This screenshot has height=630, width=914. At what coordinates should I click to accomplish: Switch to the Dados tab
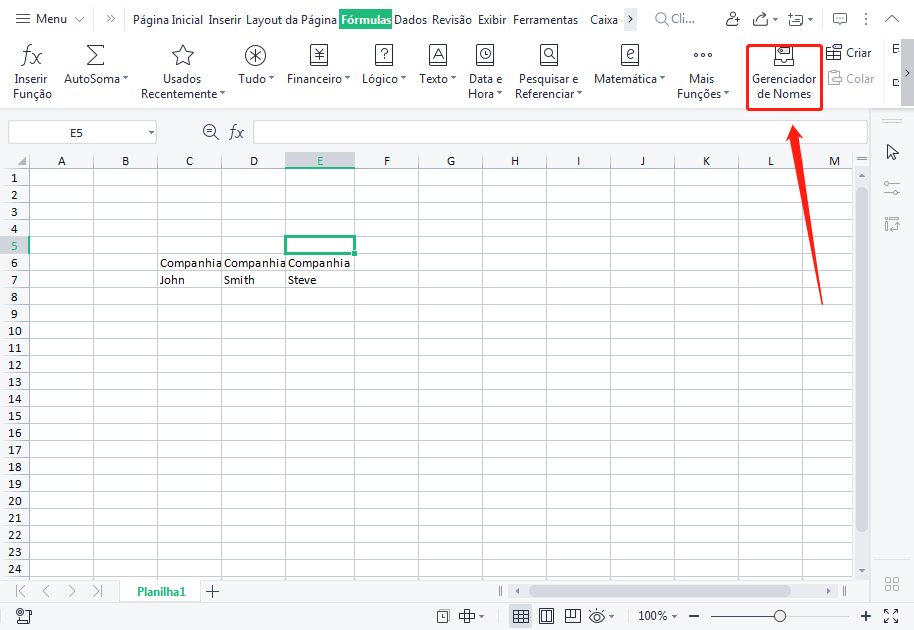(410, 19)
